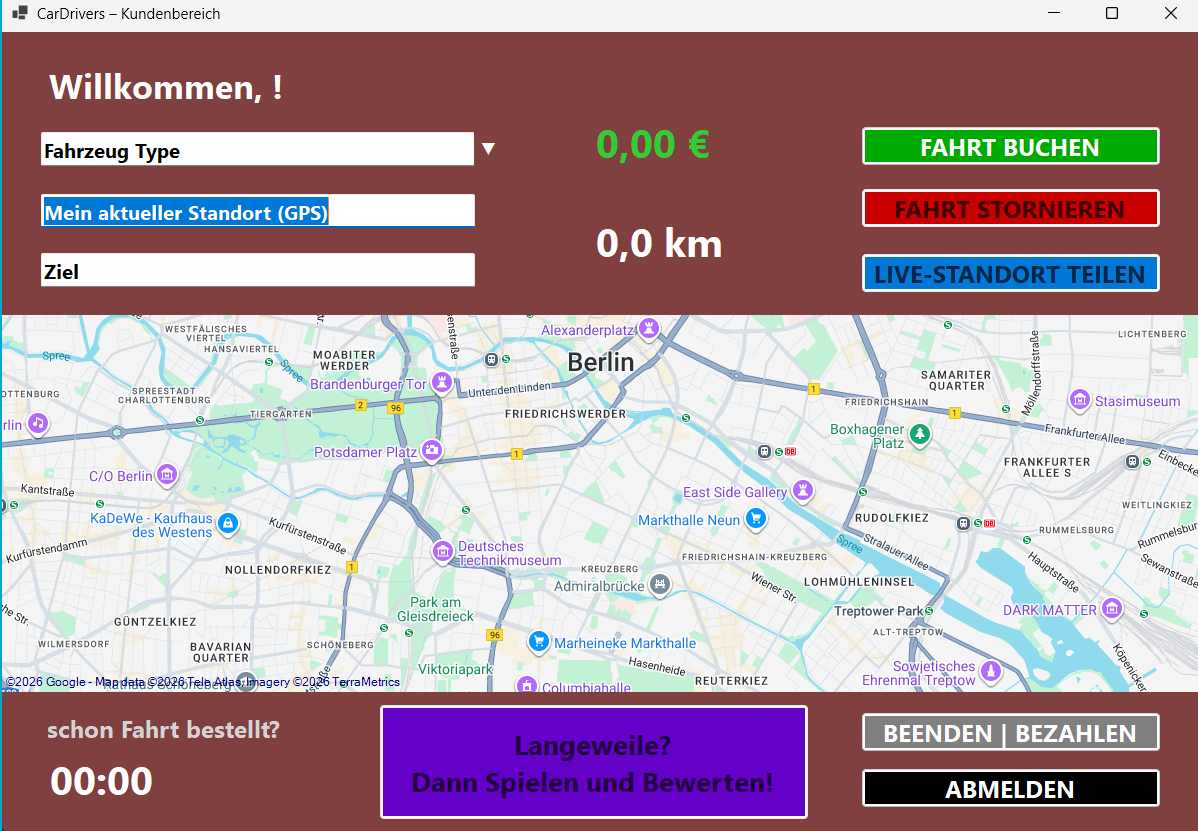Click the NOLLENDORFKIEZ district label
1198x831 pixels.
[278, 570]
